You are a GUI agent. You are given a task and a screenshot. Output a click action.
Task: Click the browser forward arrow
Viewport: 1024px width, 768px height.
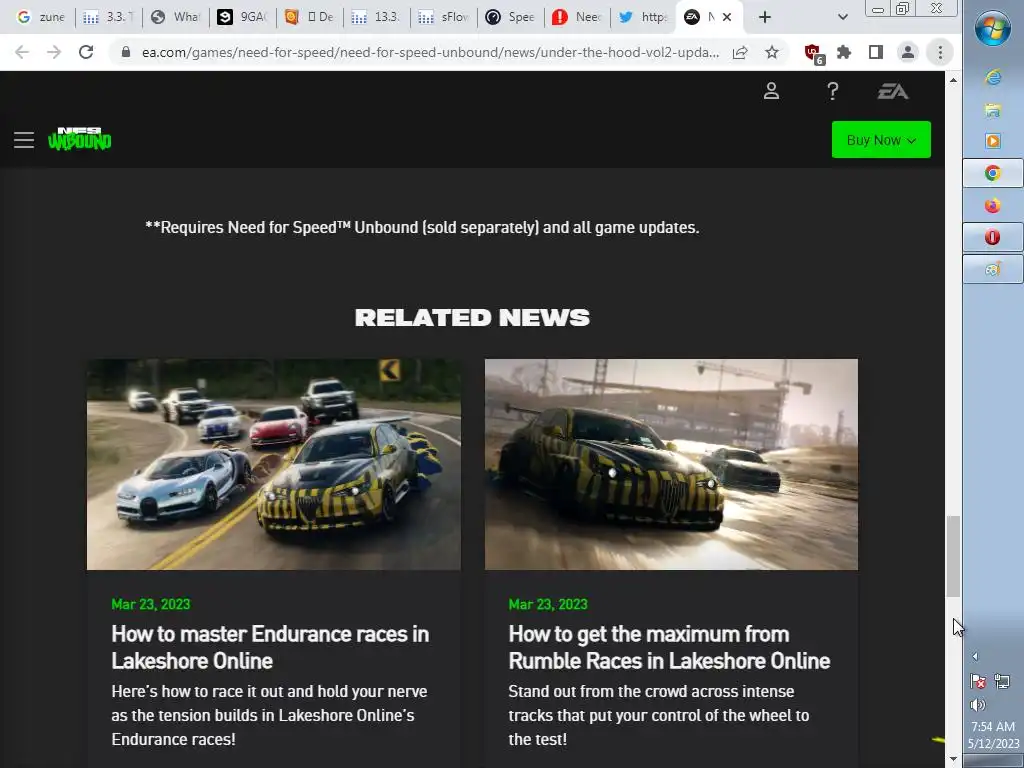54,52
